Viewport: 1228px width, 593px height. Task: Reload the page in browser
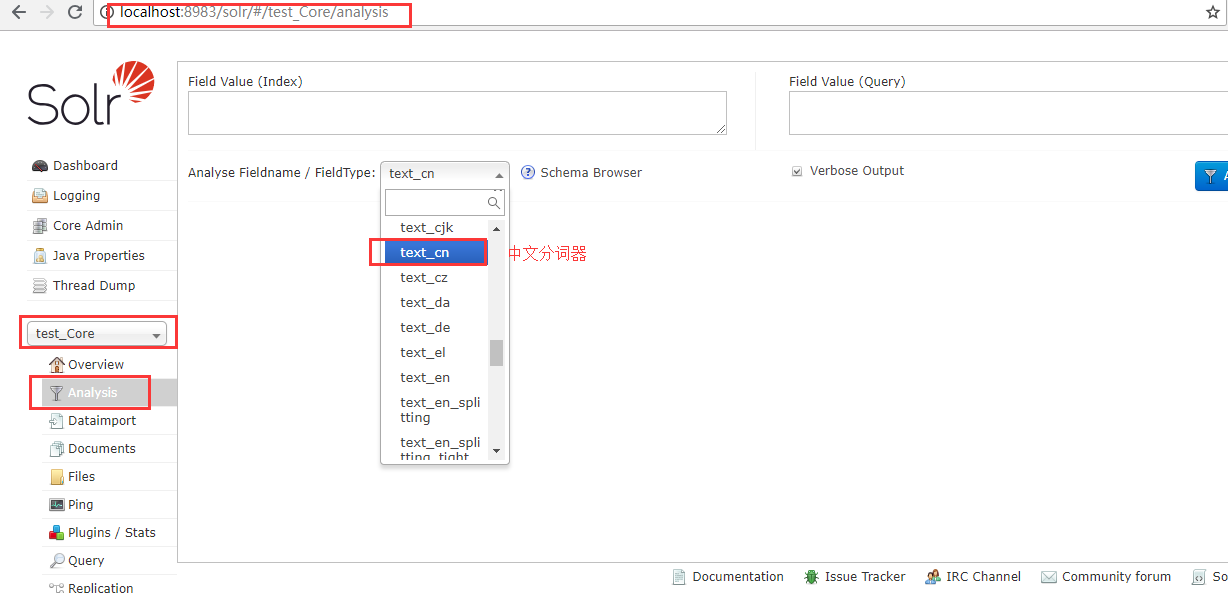tap(75, 13)
